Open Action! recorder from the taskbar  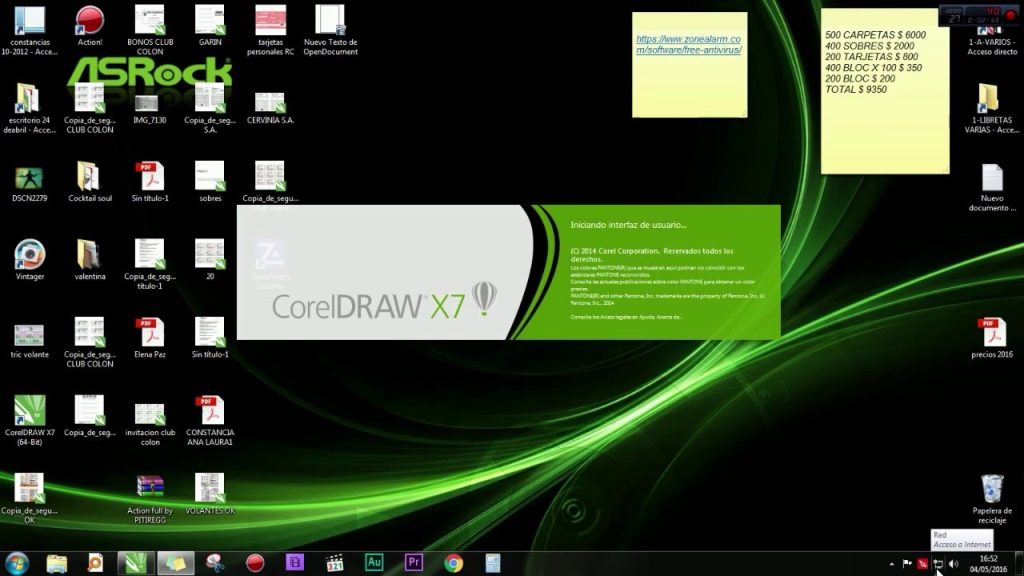[255, 563]
